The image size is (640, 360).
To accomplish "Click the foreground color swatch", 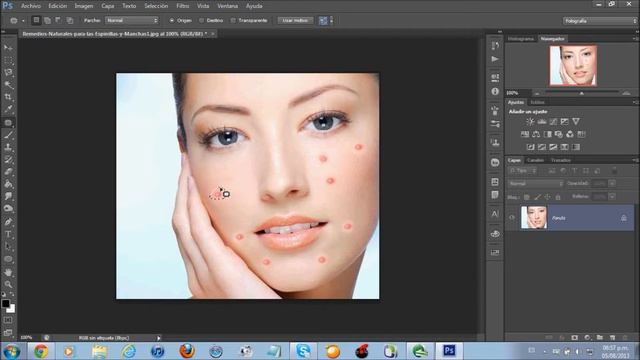I will tap(6, 304).
